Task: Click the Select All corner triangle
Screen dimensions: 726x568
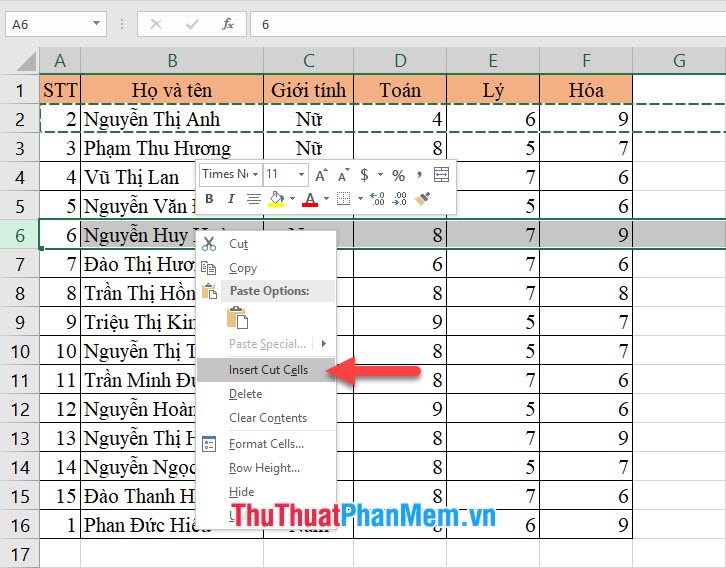Action: pyautogui.click(x=26, y=61)
